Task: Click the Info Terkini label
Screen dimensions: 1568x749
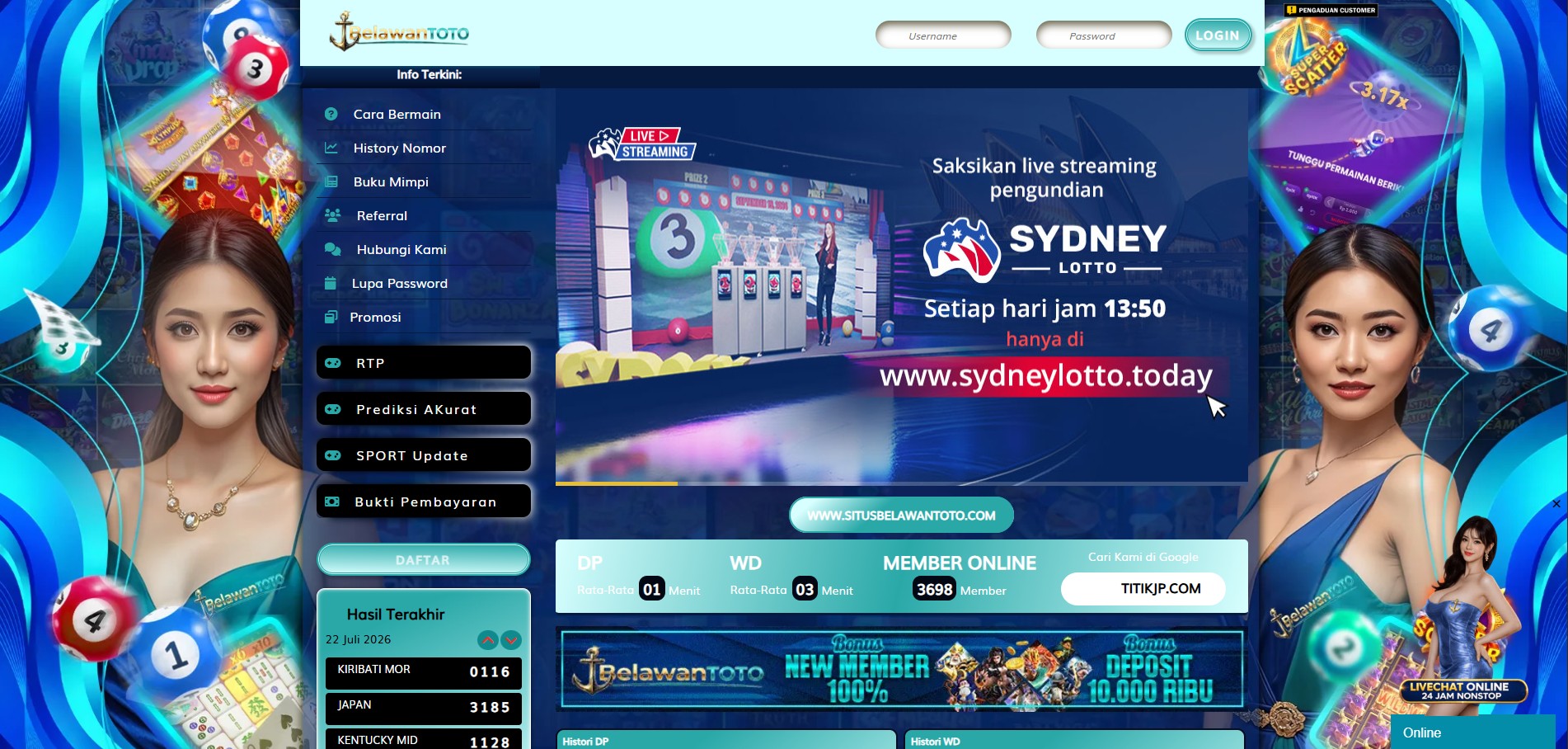Action: [429, 74]
